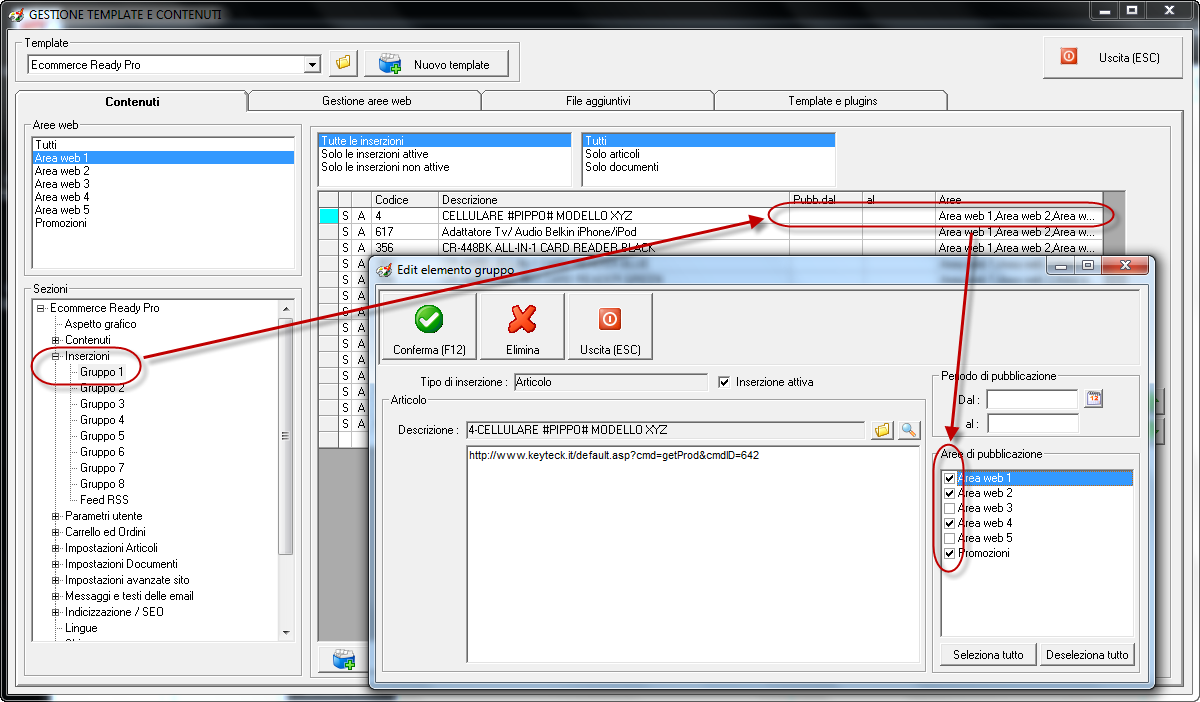Uncheck Area web 1 publication checkbox
Screen dimensions: 1200x702
[x=949, y=479]
